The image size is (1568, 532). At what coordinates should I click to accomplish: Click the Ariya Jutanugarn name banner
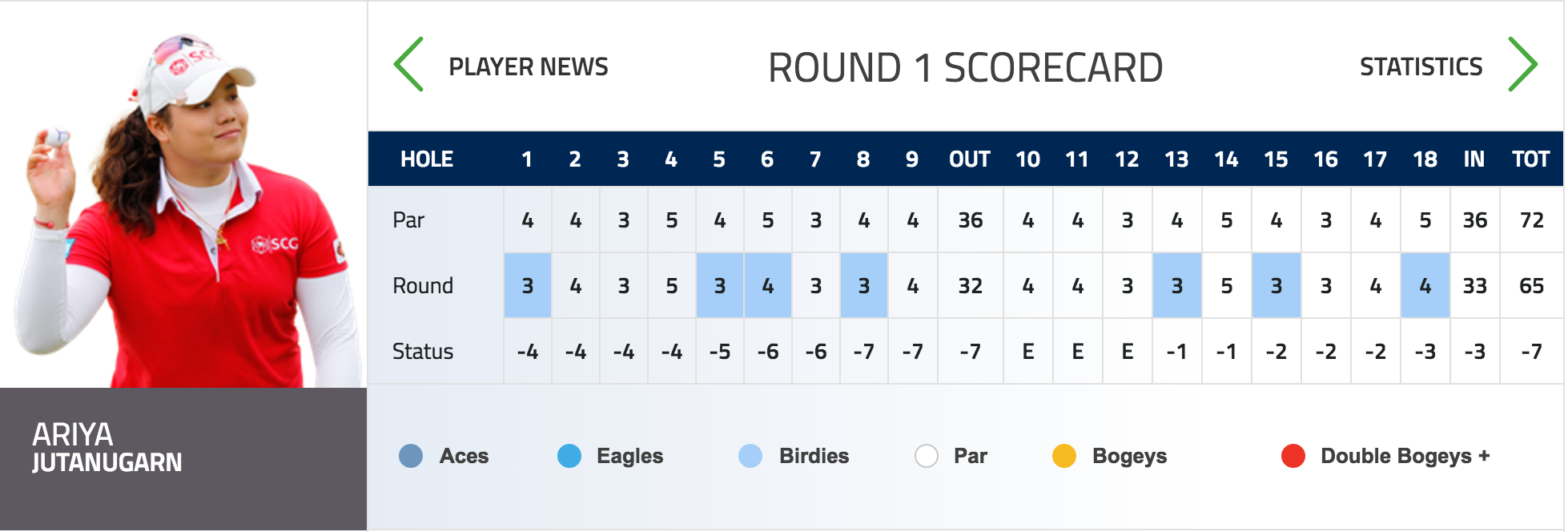click(183, 459)
